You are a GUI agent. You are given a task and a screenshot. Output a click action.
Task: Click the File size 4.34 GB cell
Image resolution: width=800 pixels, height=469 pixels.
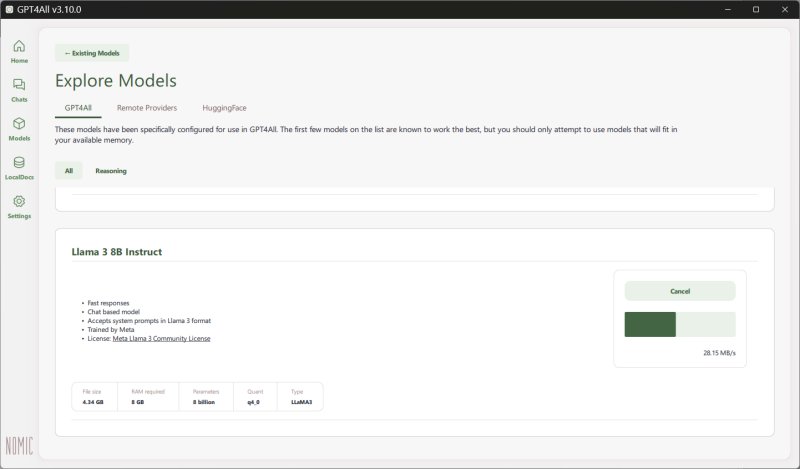[x=94, y=397]
